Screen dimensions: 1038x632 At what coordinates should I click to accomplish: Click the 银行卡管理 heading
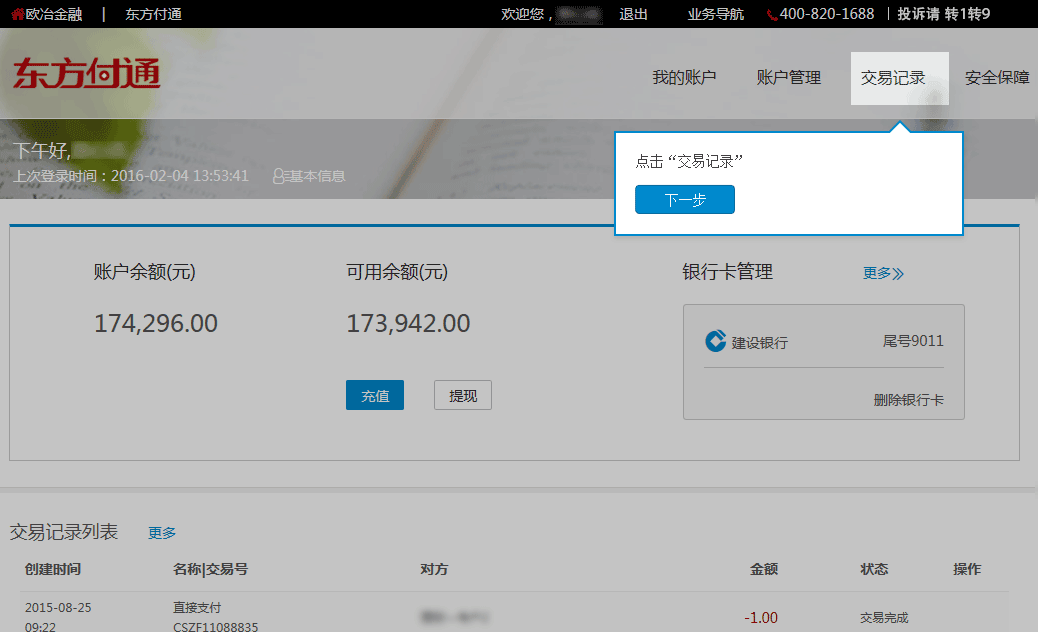click(728, 272)
